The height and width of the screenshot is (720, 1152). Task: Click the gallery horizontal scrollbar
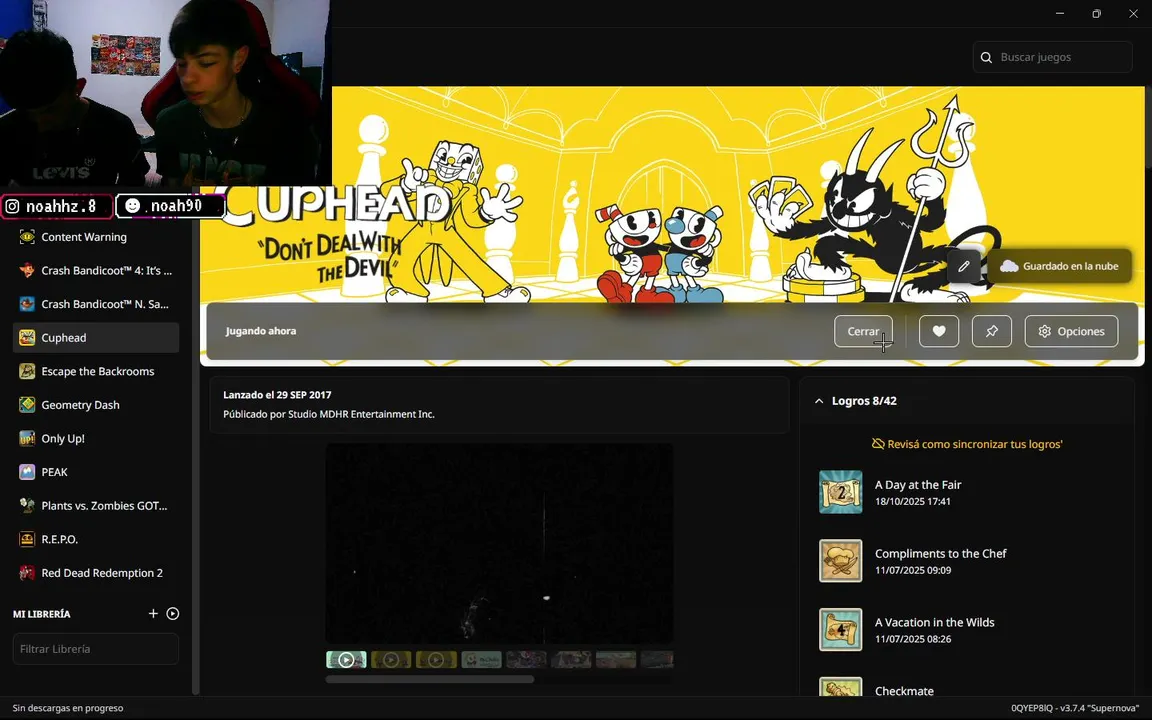[430, 680]
